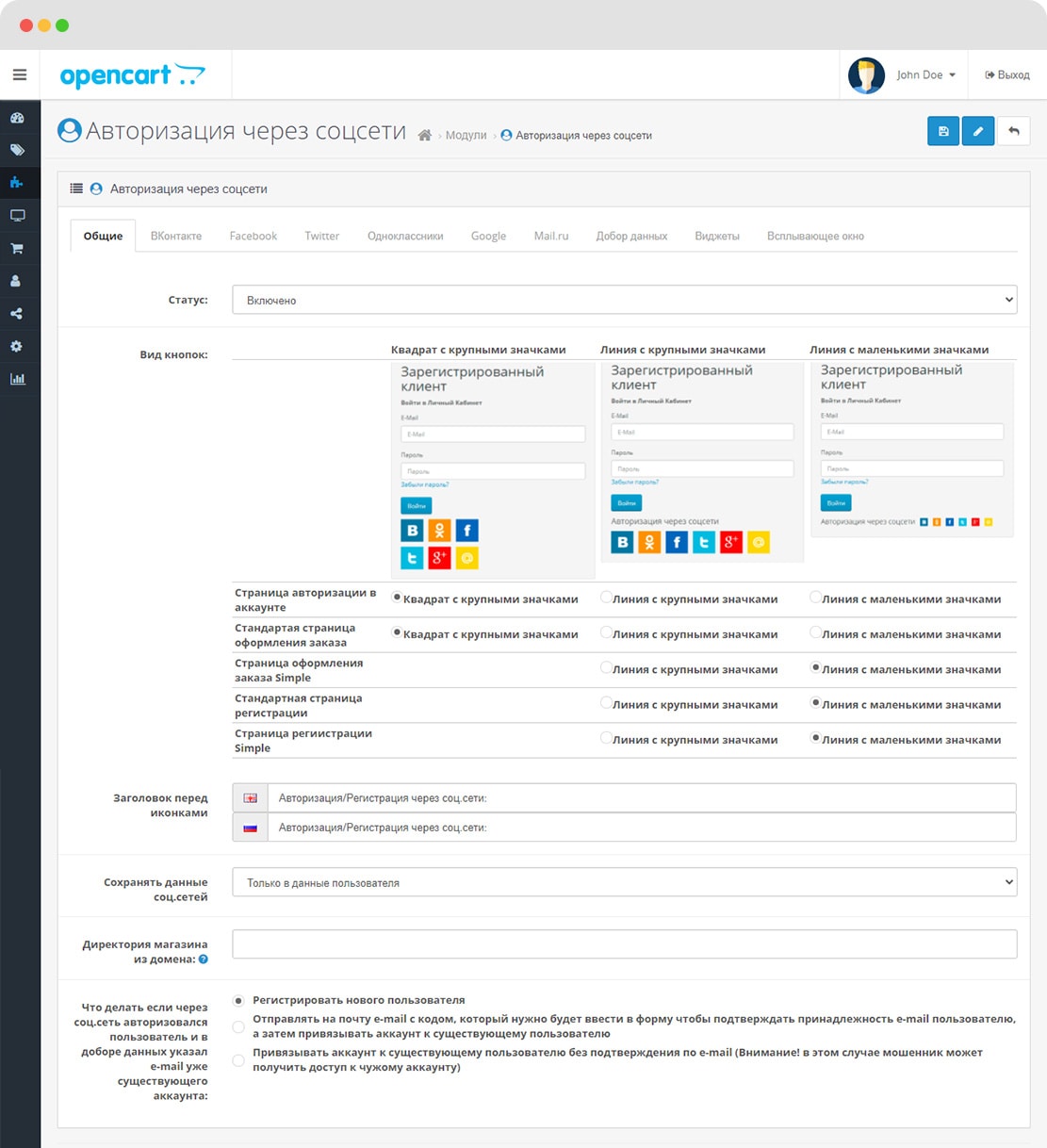Switch to the ВКонтакте tab
The height and width of the screenshot is (1148, 1047).
(x=176, y=236)
